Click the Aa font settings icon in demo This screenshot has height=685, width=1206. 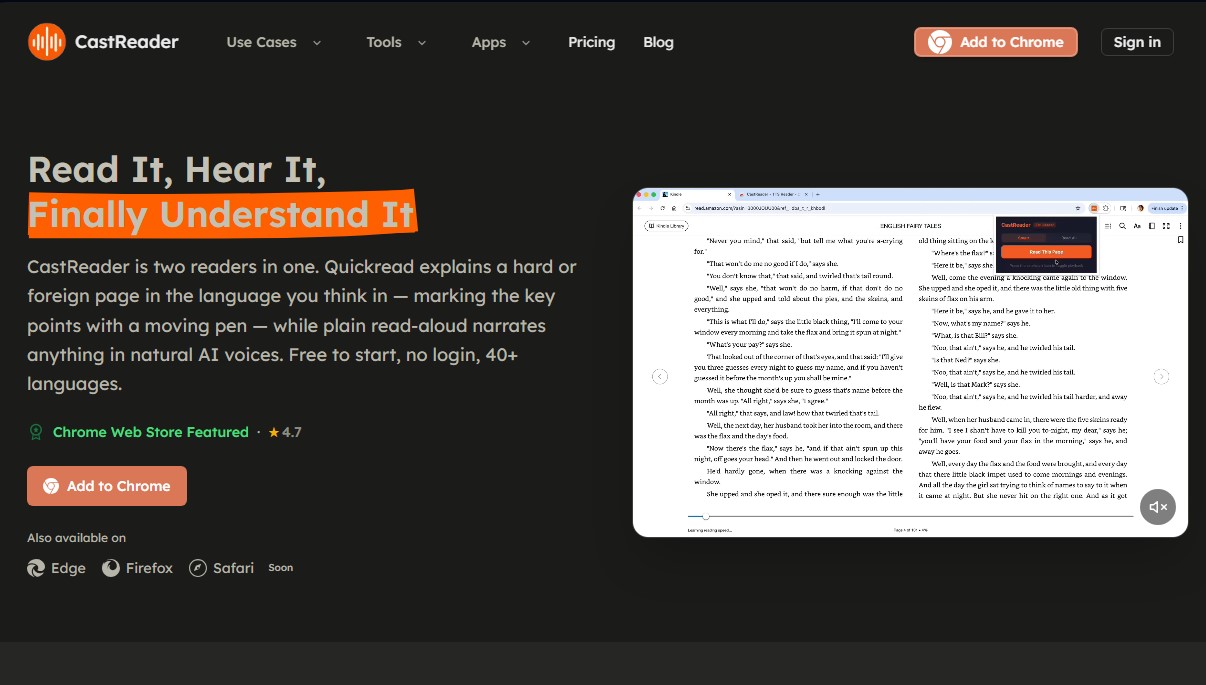point(1137,226)
